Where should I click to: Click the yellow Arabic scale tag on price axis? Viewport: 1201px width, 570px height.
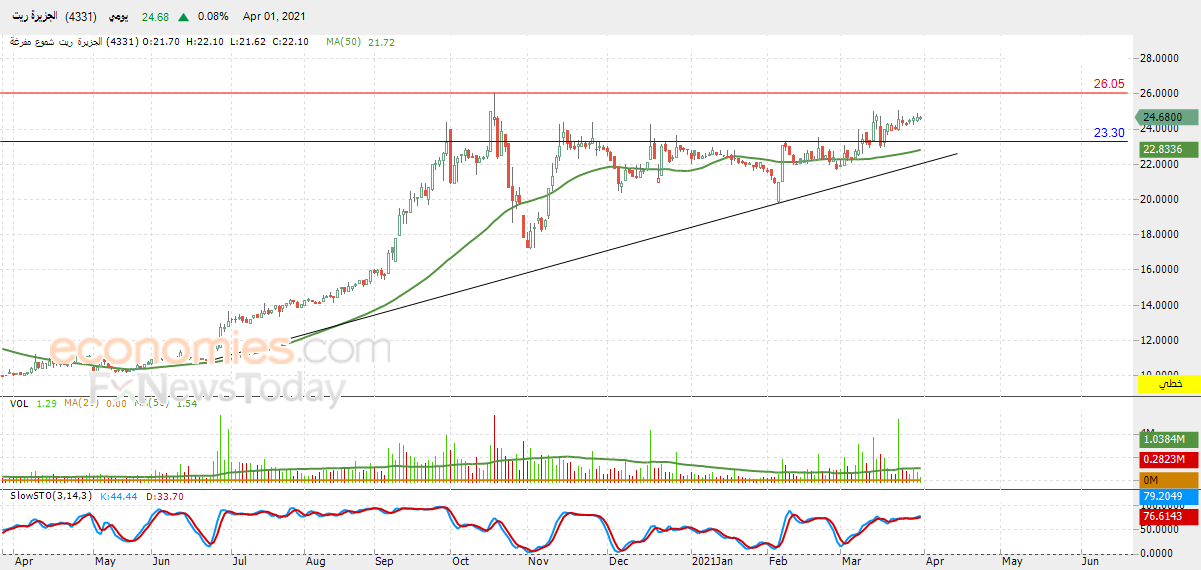coord(1169,384)
